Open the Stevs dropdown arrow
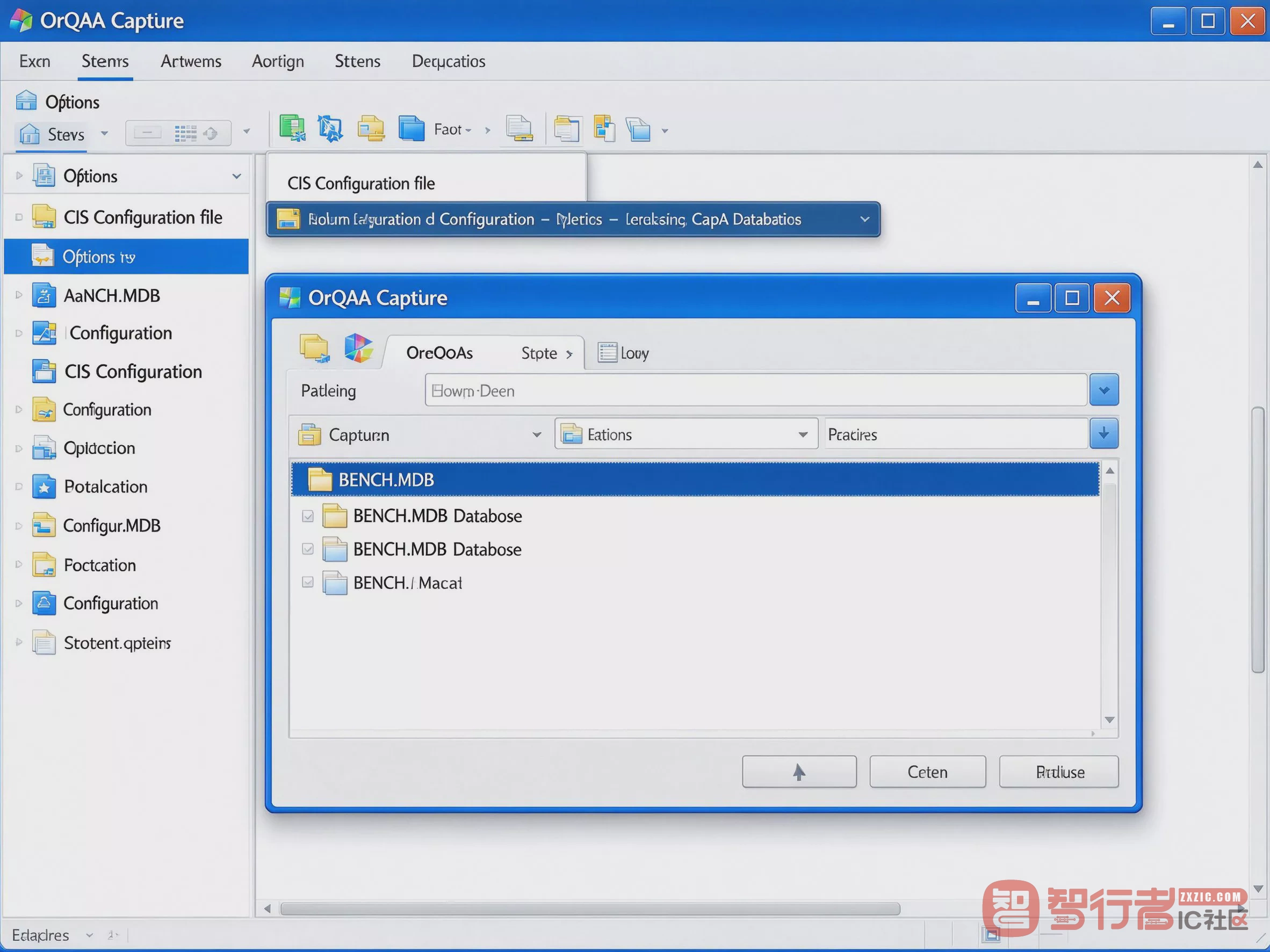The image size is (1270, 952). coord(105,134)
